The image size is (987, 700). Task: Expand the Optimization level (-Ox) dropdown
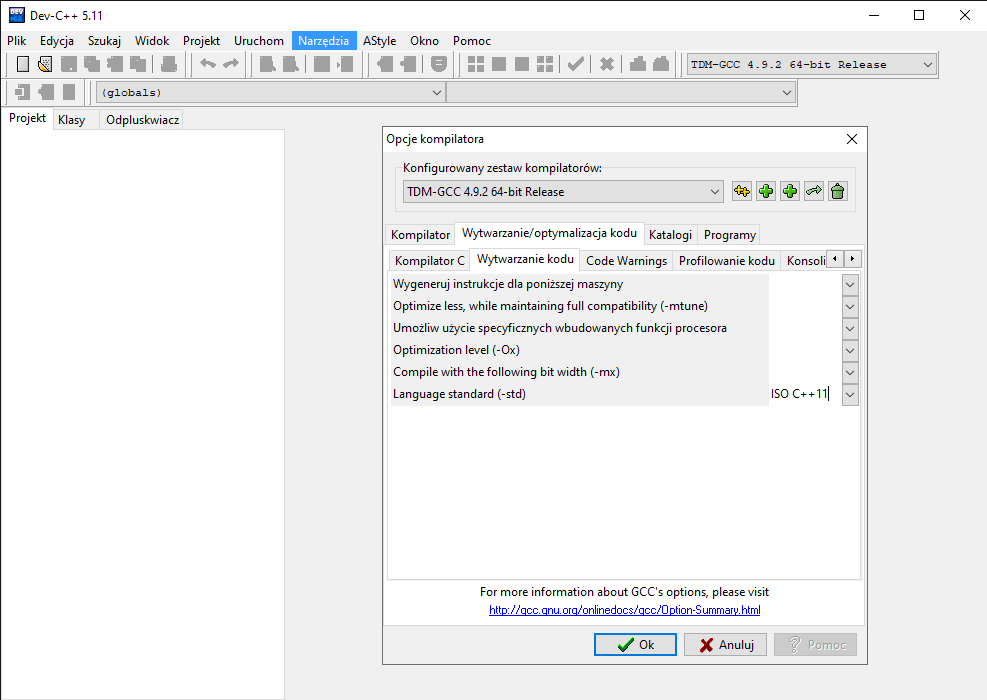tap(850, 350)
